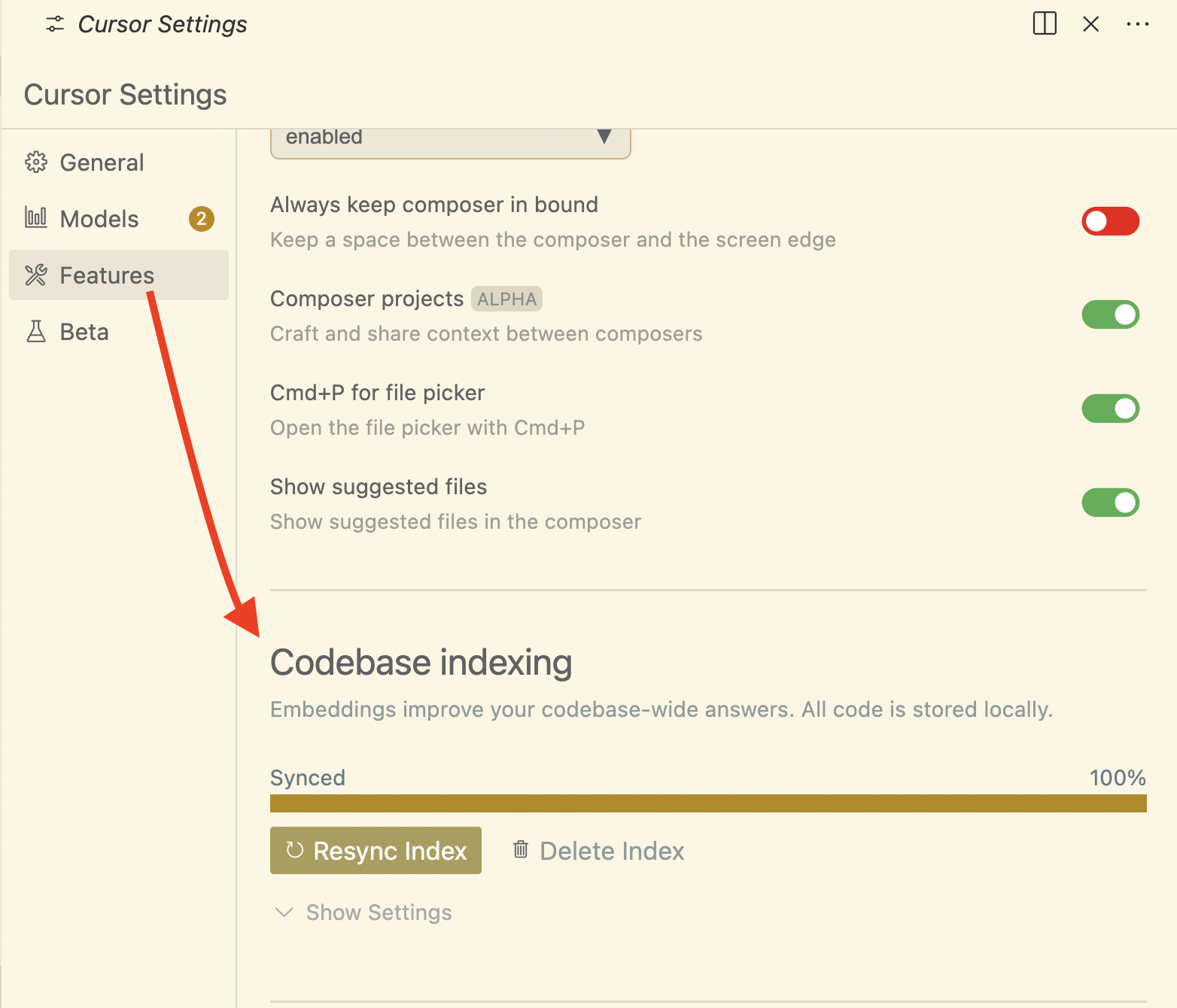1177x1008 pixels.
Task: Close the Cursor Settings tab
Action: click(x=1090, y=24)
